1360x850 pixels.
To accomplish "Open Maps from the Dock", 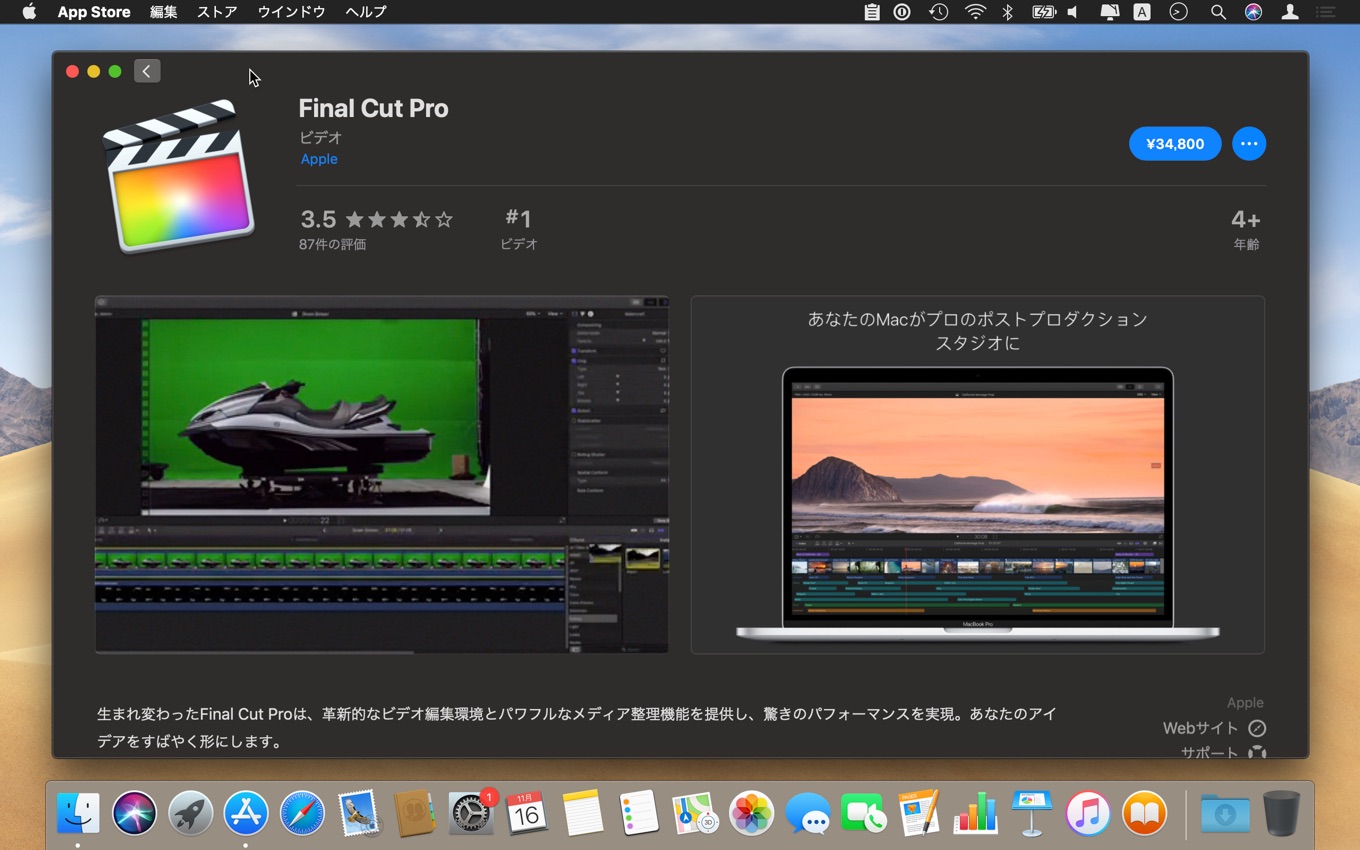I will [694, 813].
